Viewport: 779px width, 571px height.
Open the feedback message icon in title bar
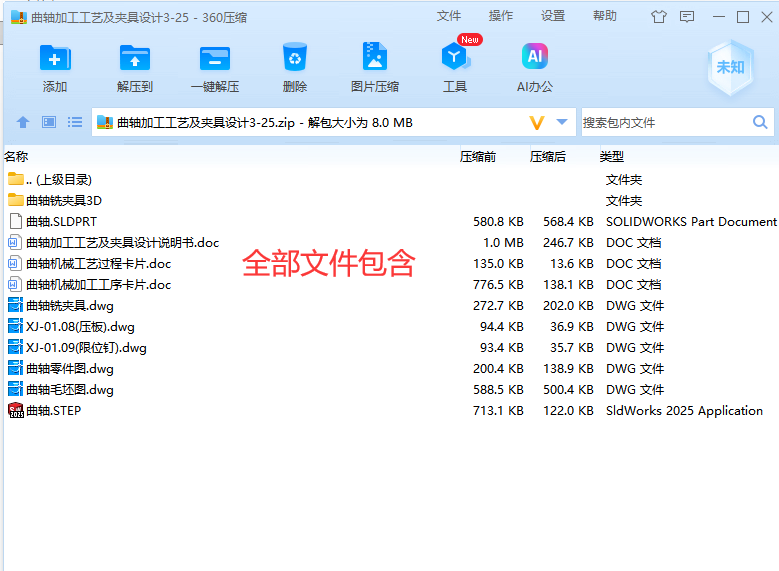(687, 17)
